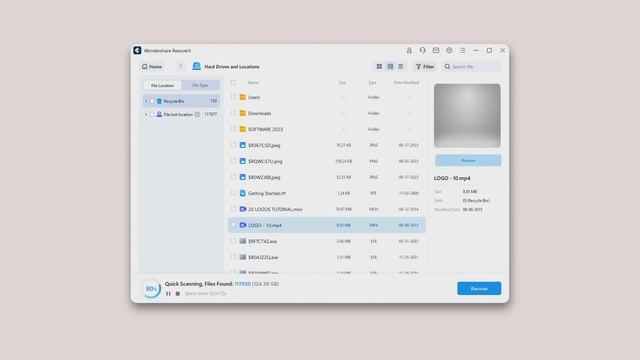The image size is (640, 360).
Task: Click the files found count link
Action: [x=242, y=284]
